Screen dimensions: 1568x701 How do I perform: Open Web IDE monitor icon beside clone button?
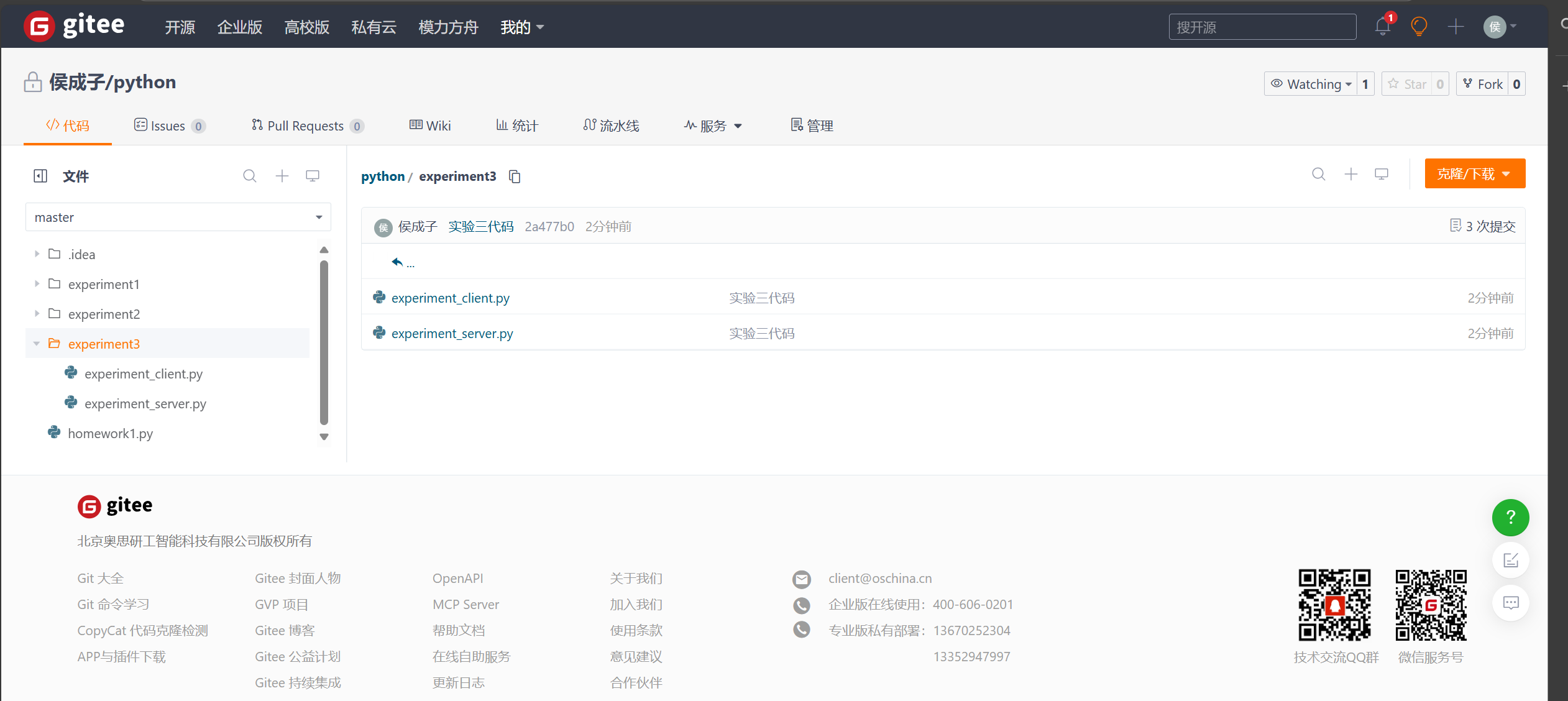tap(1382, 175)
